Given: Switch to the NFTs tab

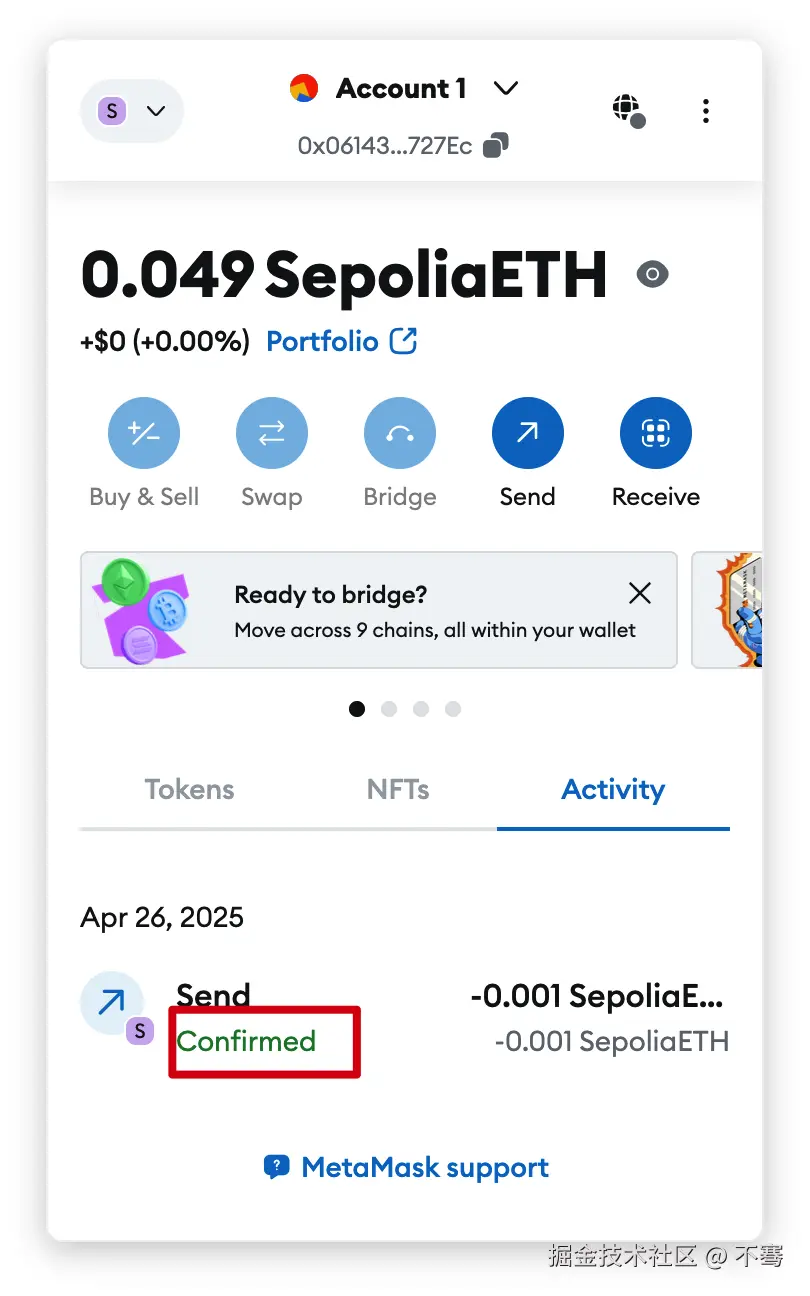Looking at the screenshot, I should click(x=398, y=790).
